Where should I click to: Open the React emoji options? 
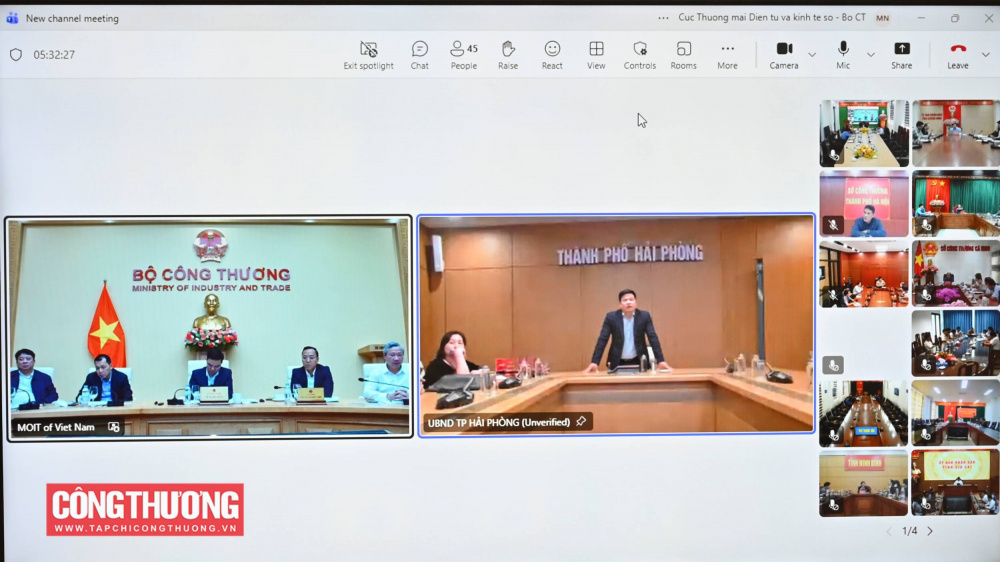[x=552, y=55]
